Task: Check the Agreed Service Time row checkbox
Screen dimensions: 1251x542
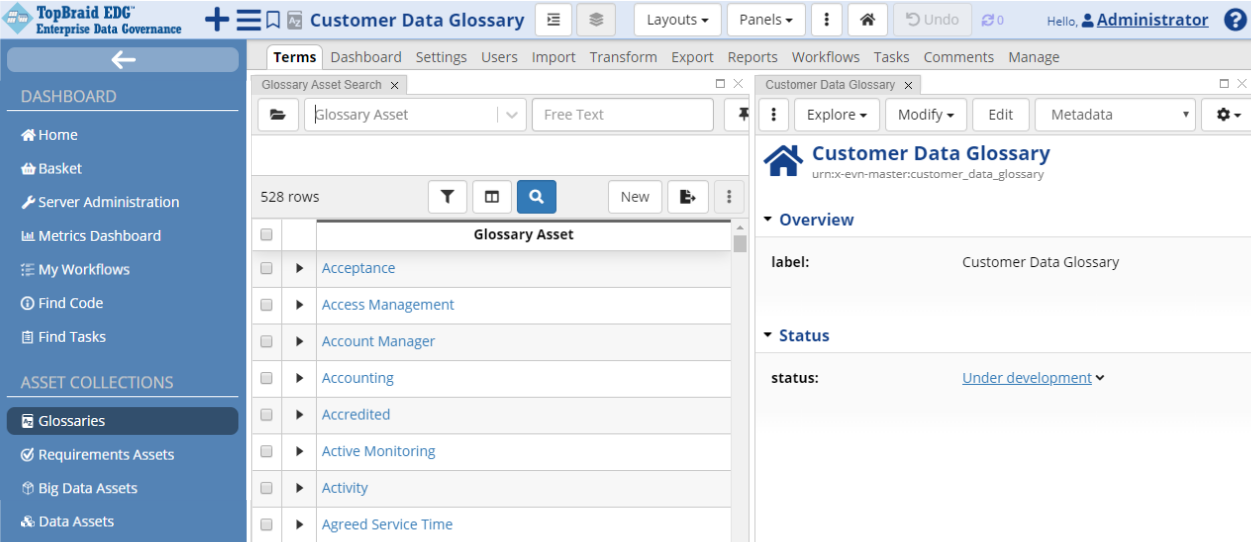Action: click(266, 524)
